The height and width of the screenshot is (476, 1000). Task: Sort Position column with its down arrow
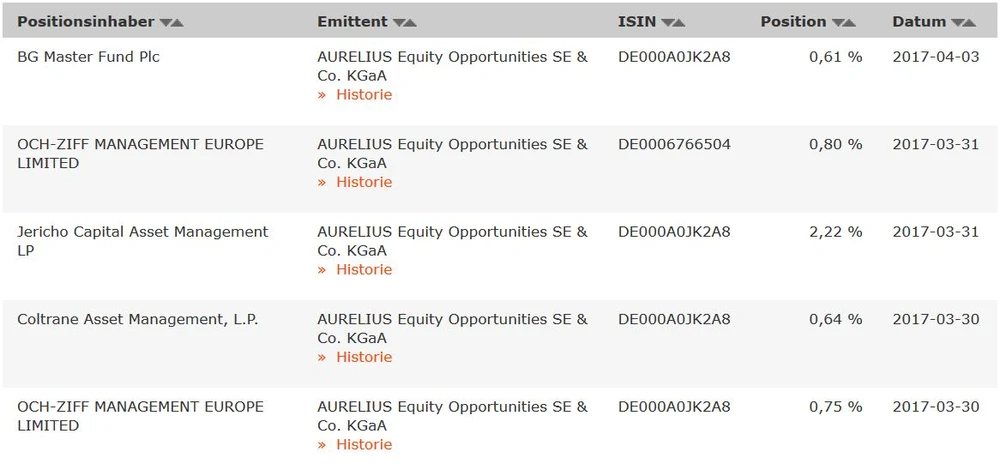[838, 22]
